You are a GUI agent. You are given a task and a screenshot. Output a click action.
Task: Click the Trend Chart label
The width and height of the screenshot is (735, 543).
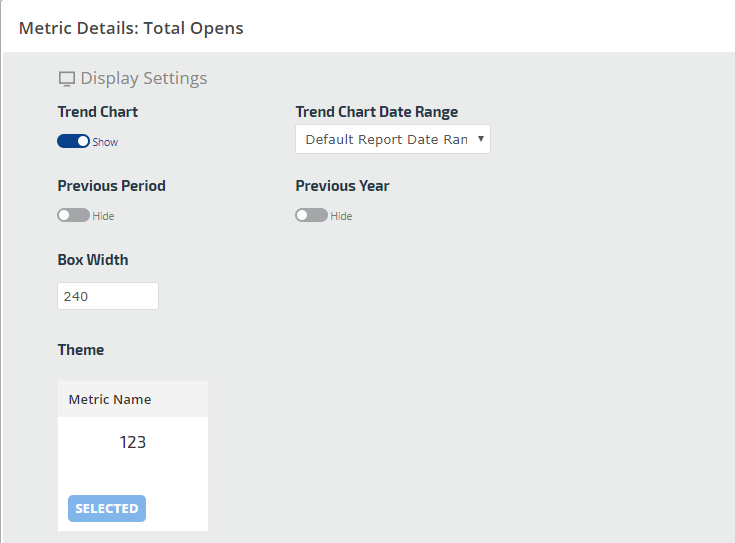(x=98, y=112)
